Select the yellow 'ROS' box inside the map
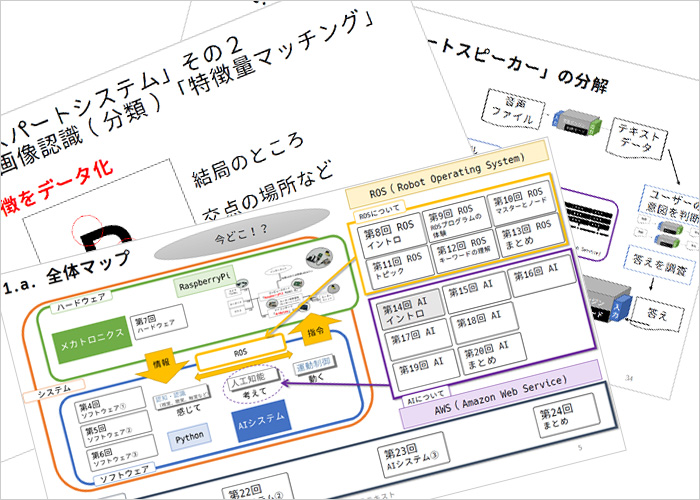The height and width of the screenshot is (500, 700). [x=241, y=352]
